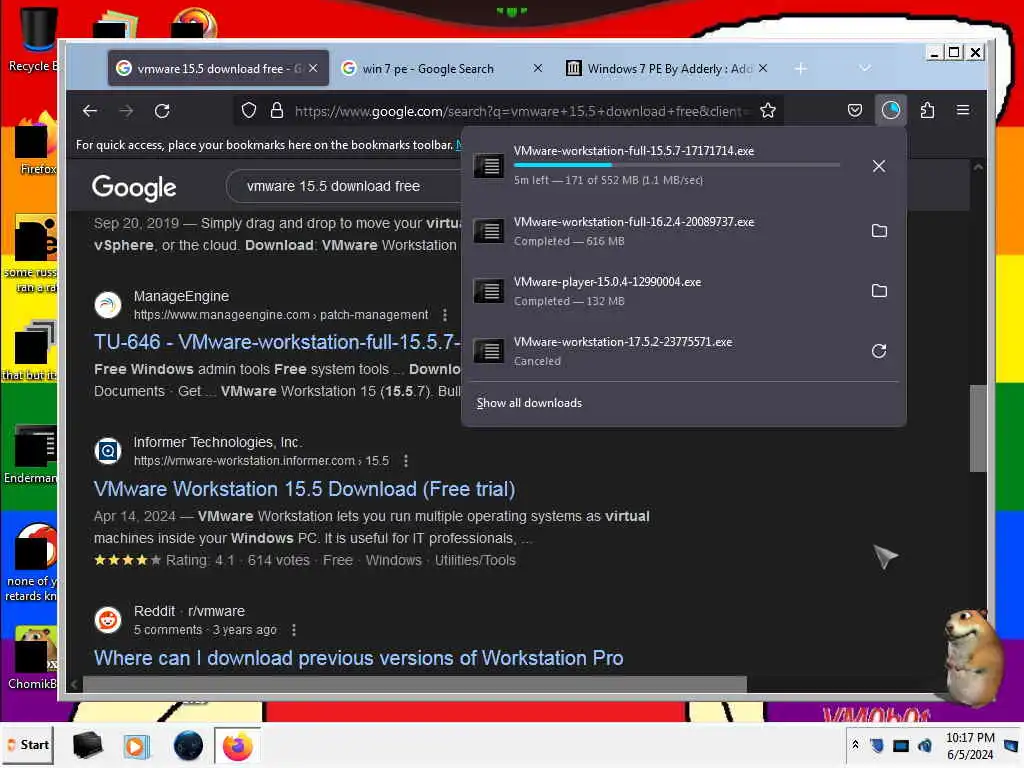This screenshot has height=768, width=1024.
Task: Cancel the VMware-workstation-full-15.5.7 download
Action: 879,166
